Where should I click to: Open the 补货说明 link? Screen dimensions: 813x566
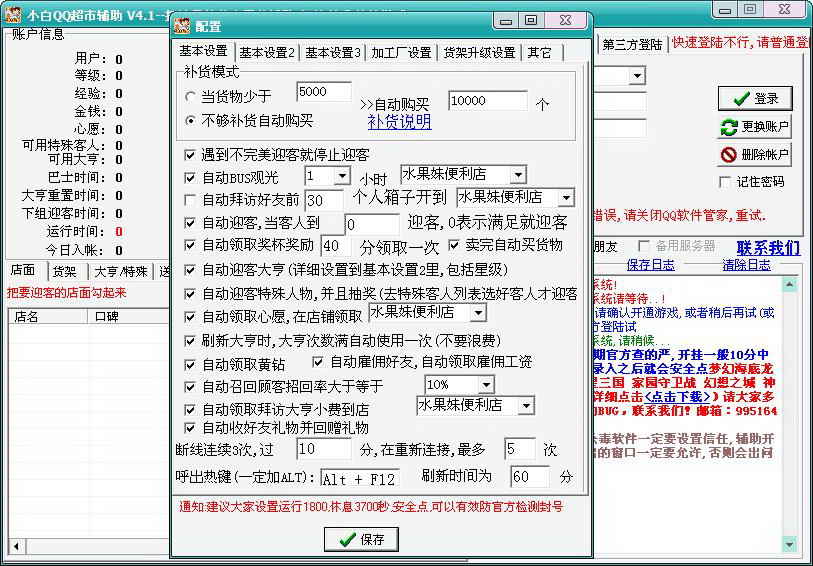pyautogui.click(x=399, y=122)
